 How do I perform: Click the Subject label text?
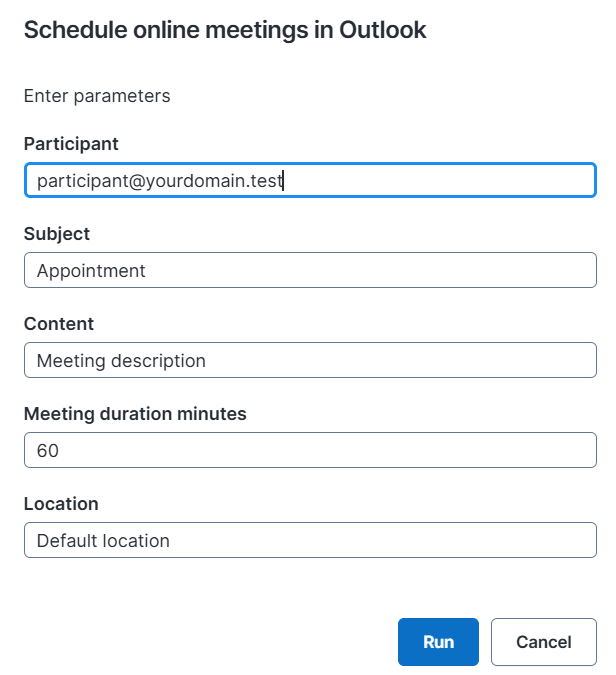point(57,234)
